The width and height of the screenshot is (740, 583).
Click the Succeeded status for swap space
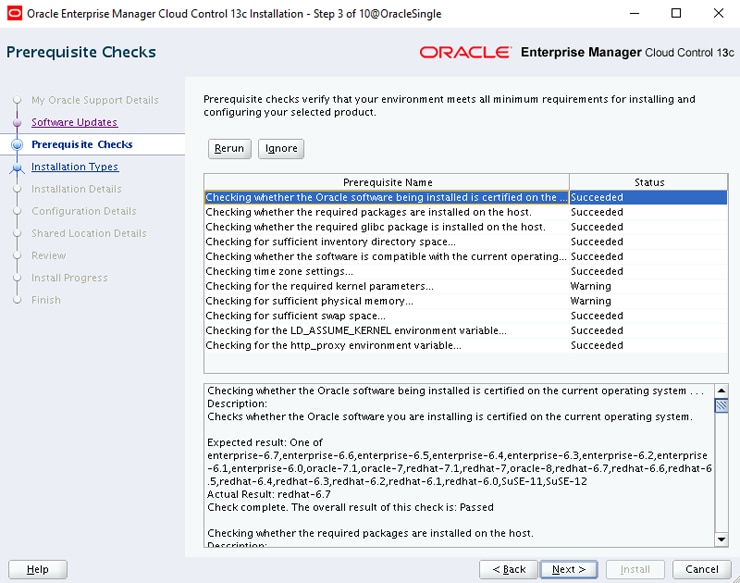pos(597,316)
